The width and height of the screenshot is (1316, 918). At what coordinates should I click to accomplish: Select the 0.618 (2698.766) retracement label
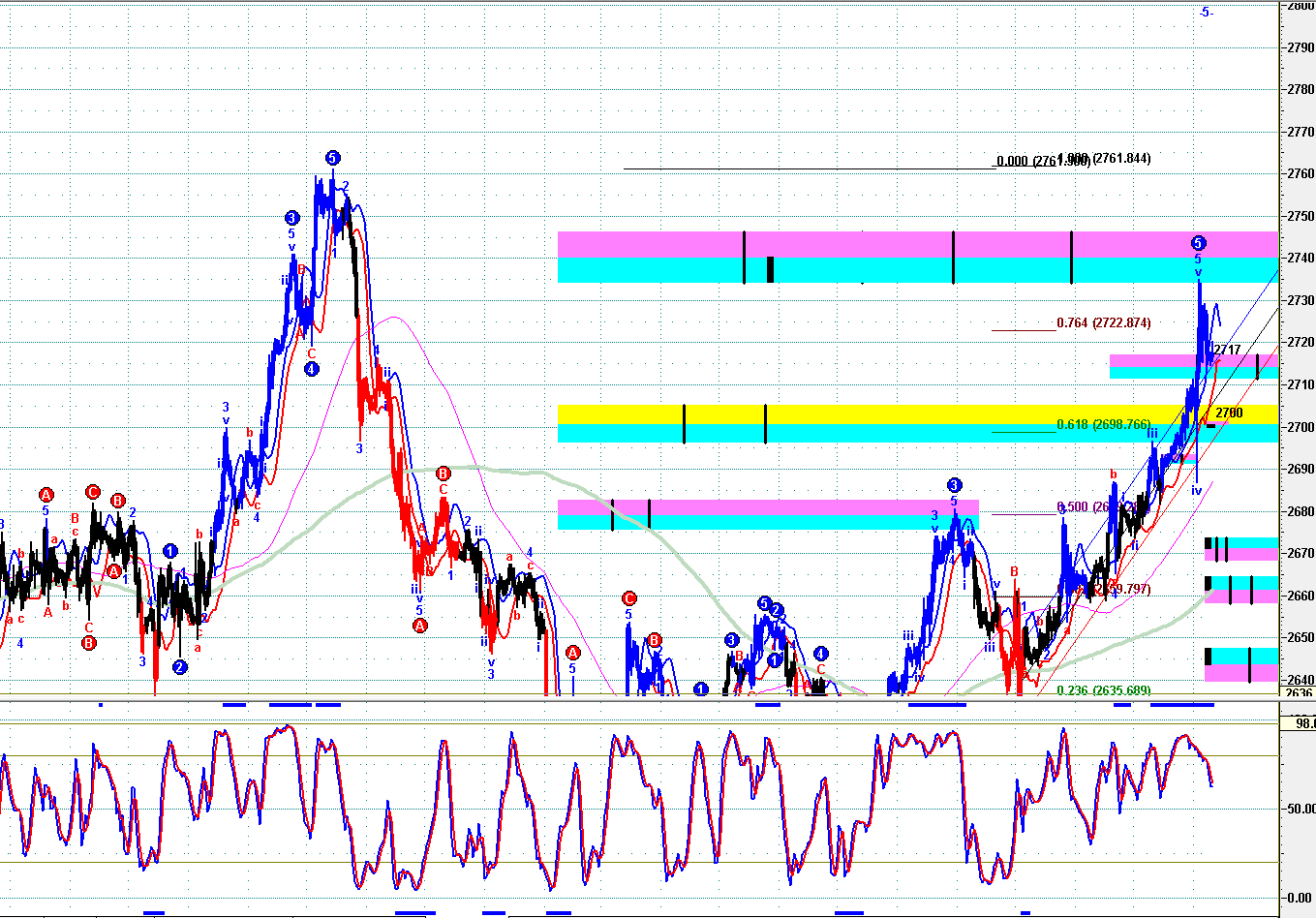(1103, 424)
